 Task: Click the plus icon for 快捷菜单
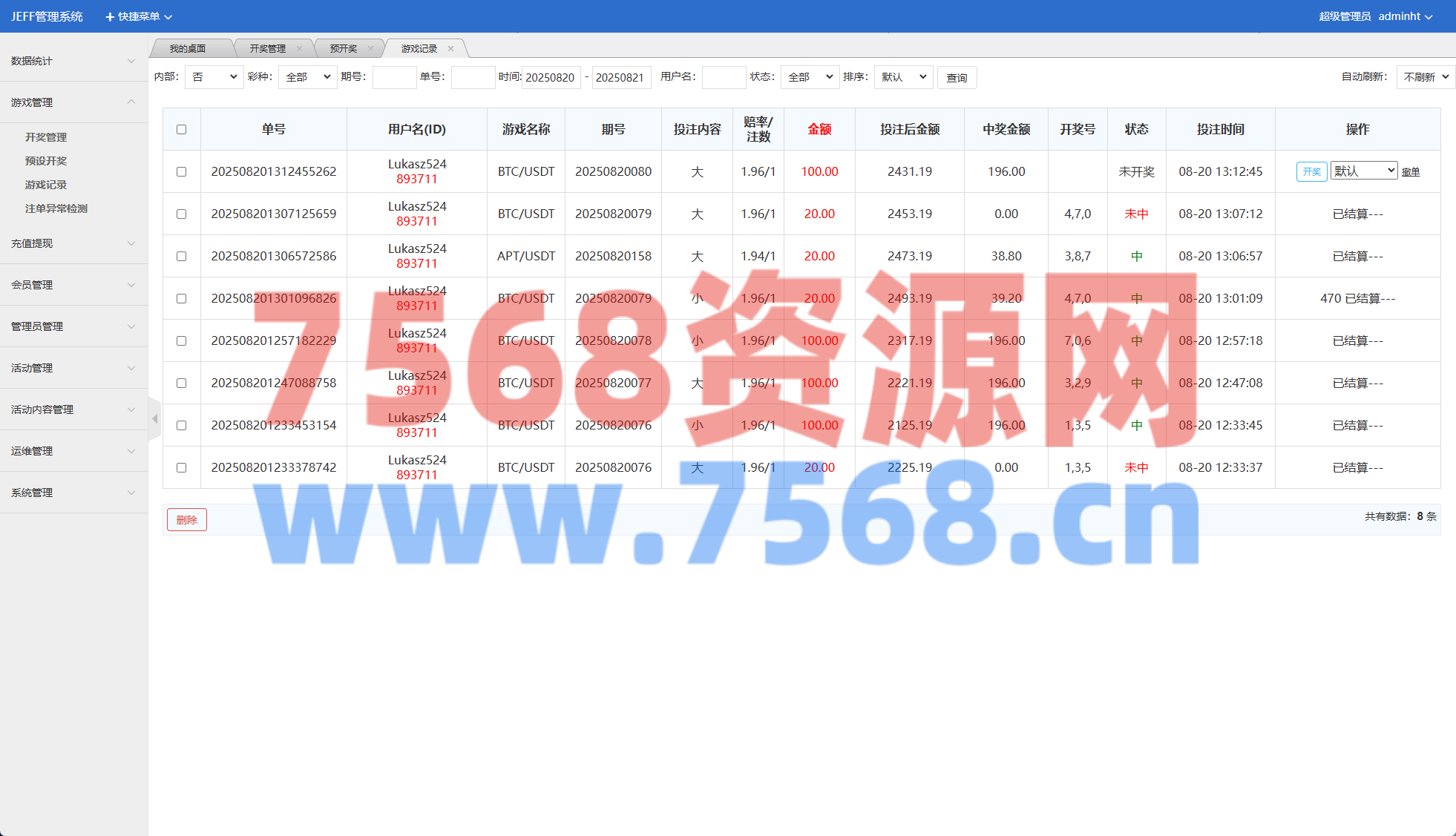(110, 16)
